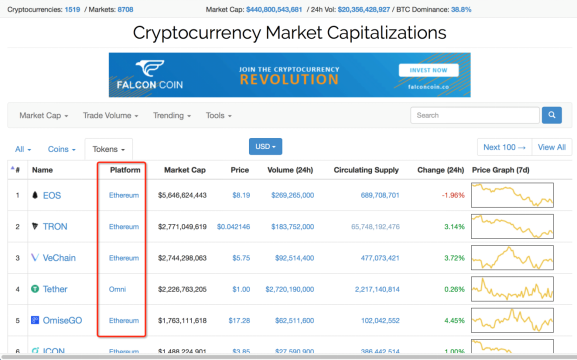Screen dimensions: 577x360
Task: Click Tether price $1.00
Action: click(x=241, y=289)
